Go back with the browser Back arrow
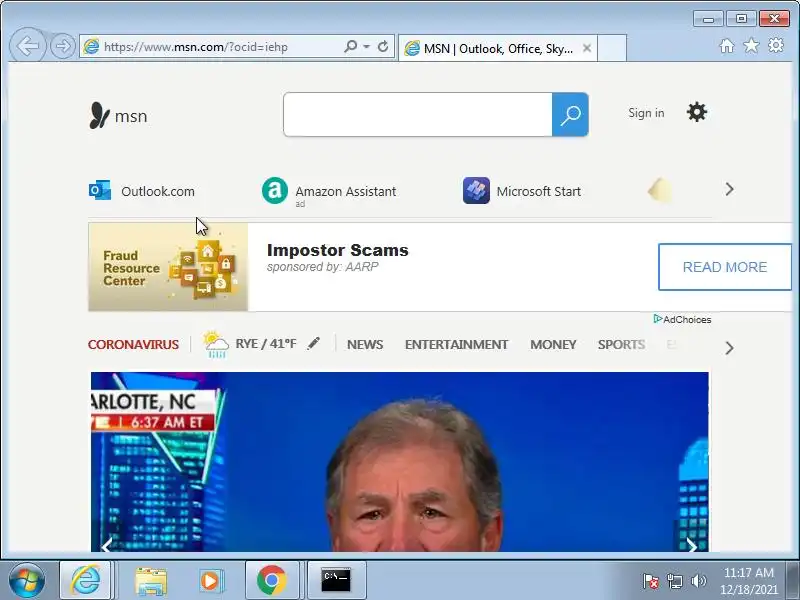 point(28,46)
